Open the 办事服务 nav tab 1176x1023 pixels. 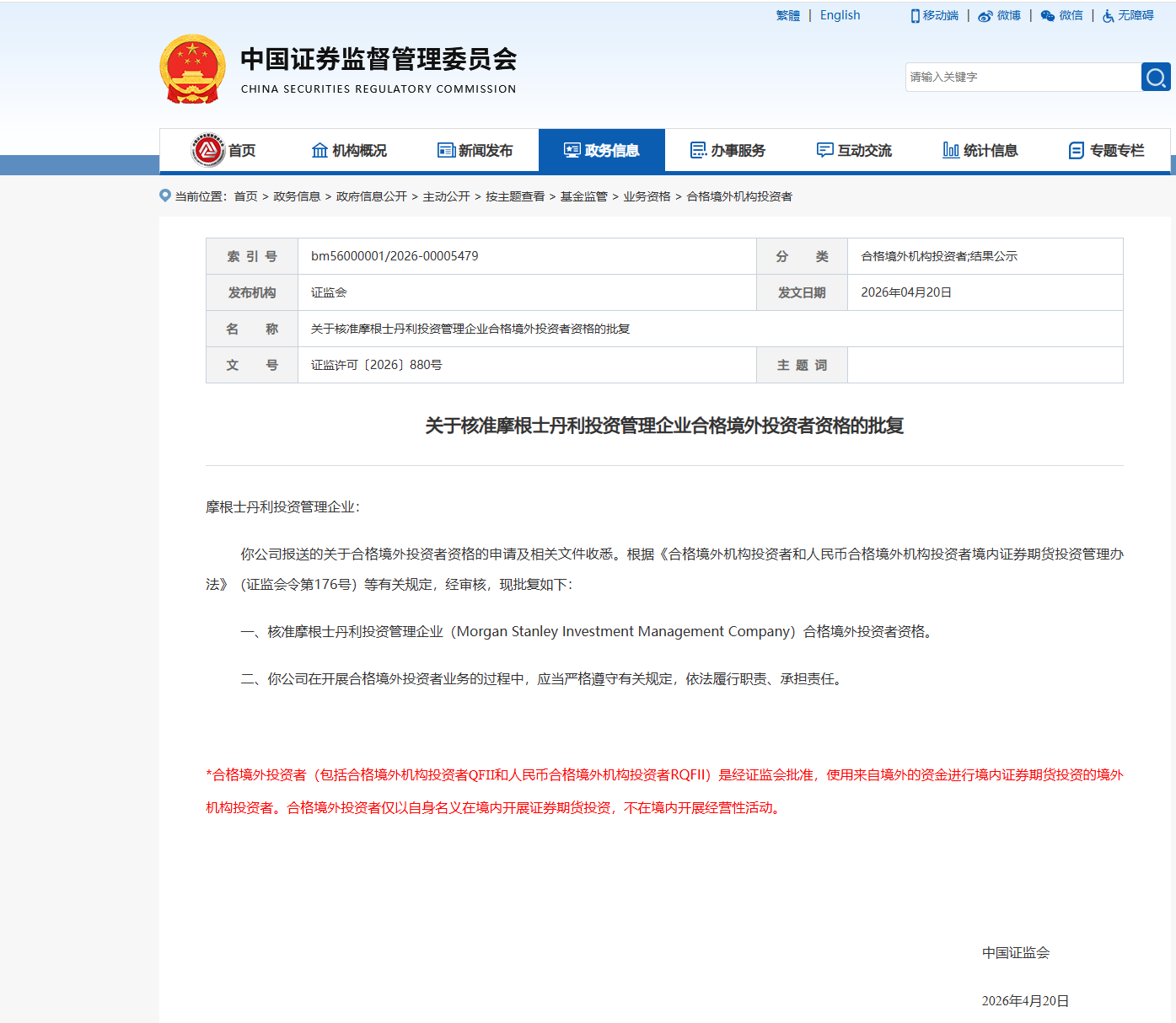728,150
